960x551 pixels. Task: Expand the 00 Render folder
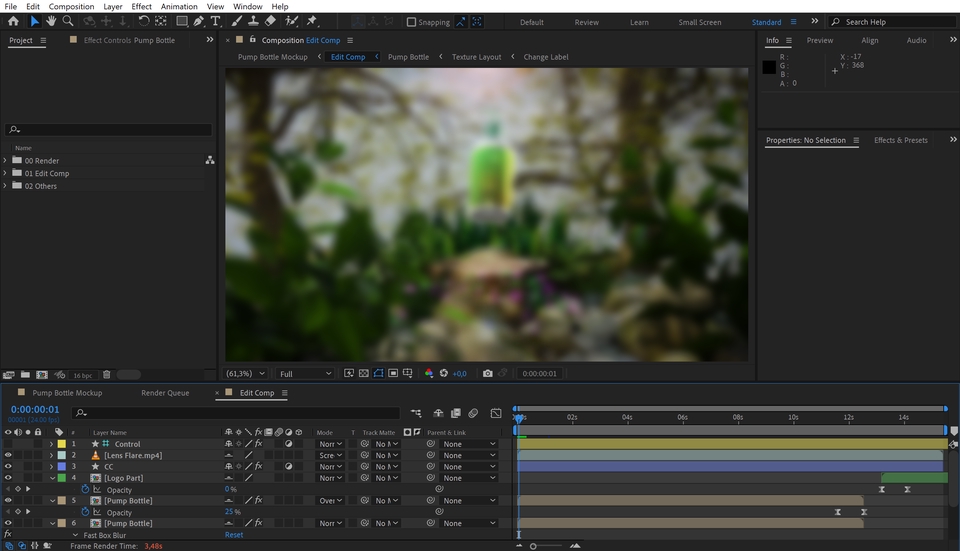5,160
